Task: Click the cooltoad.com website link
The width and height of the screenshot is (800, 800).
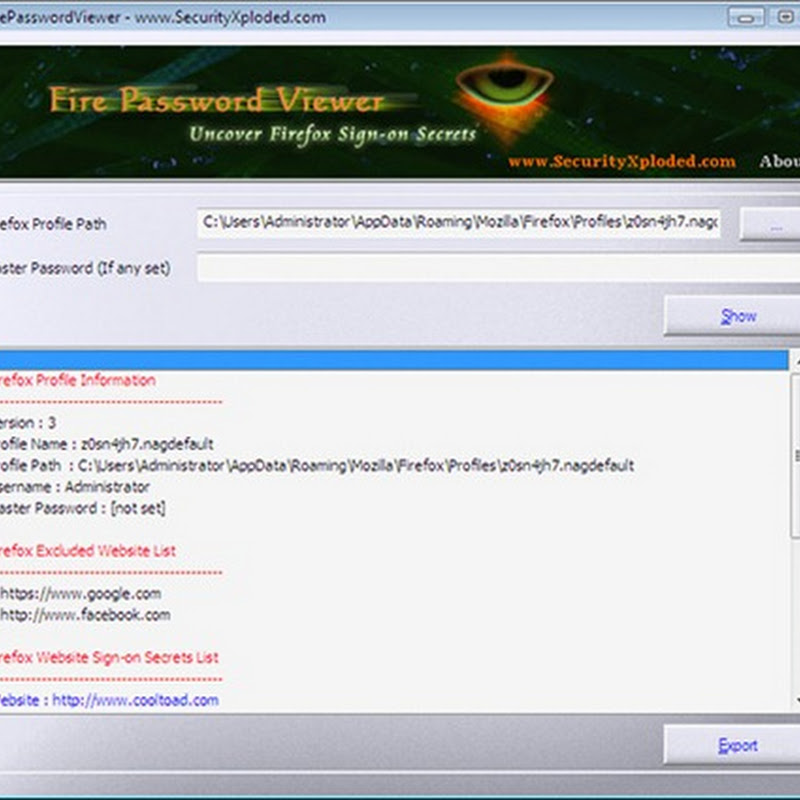Action: (x=135, y=700)
